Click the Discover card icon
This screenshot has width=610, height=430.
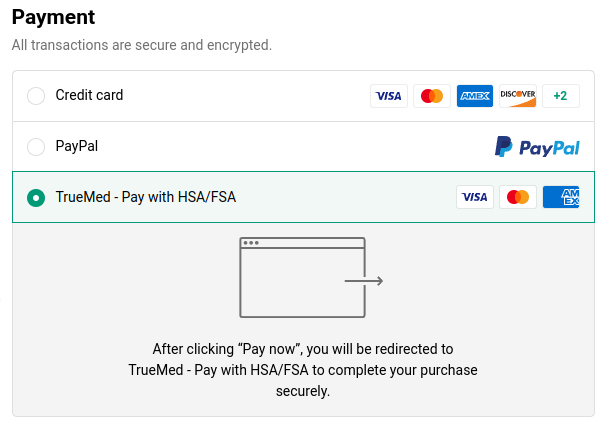pyautogui.click(x=518, y=96)
